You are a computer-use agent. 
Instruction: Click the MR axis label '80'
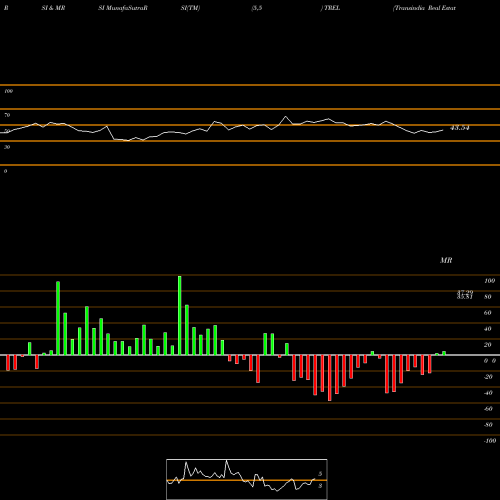(x=488, y=297)
